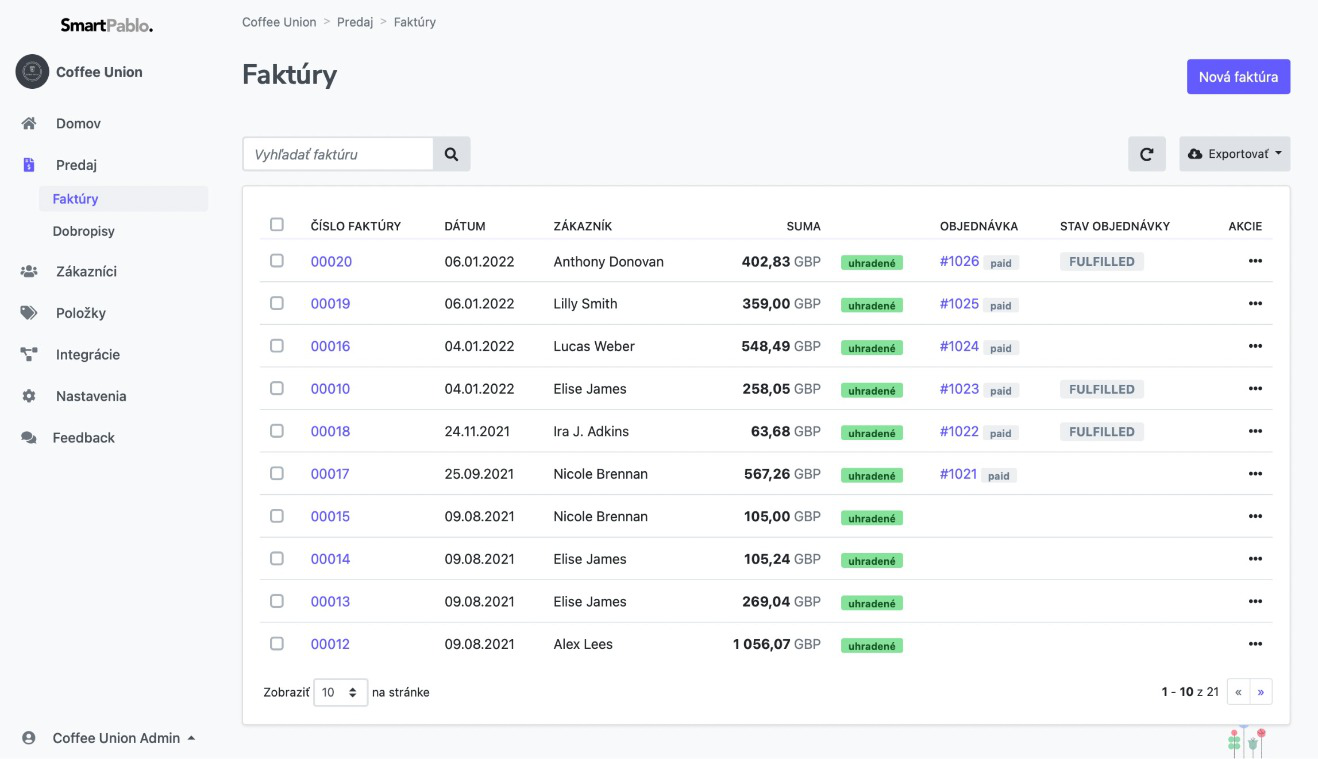The width and height of the screenshot is (1318, 759).
Task: Click the Položky tag icon
Action: pos(28,312)
